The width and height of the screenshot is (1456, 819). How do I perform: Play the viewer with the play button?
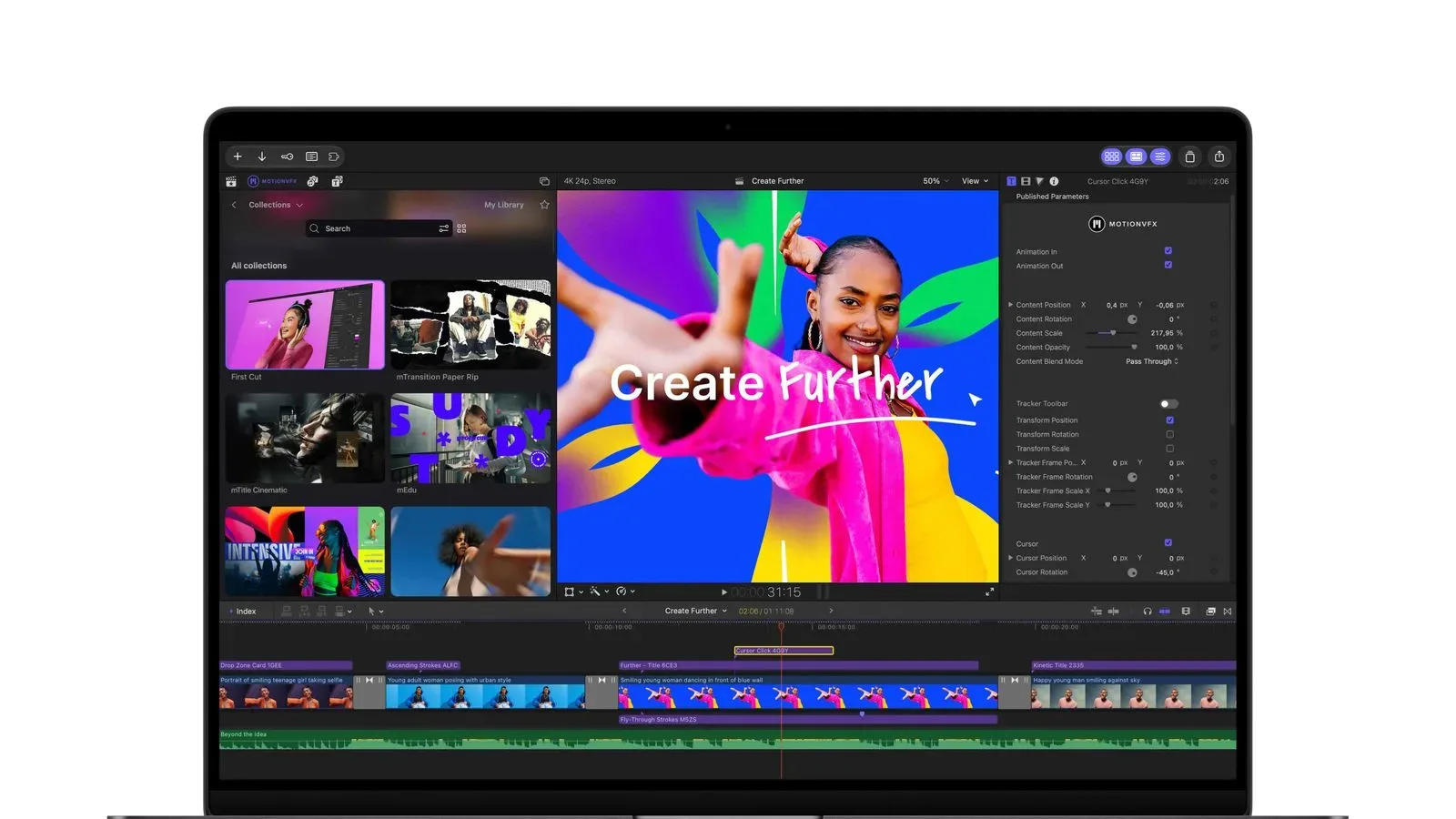point(724,592)
